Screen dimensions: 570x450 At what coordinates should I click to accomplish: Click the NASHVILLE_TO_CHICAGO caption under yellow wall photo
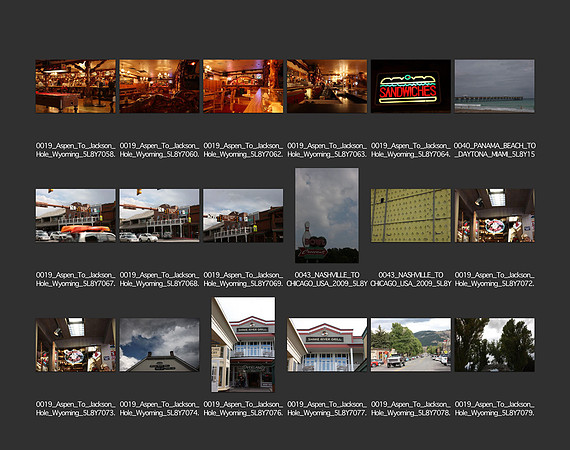tap(411, 279)
